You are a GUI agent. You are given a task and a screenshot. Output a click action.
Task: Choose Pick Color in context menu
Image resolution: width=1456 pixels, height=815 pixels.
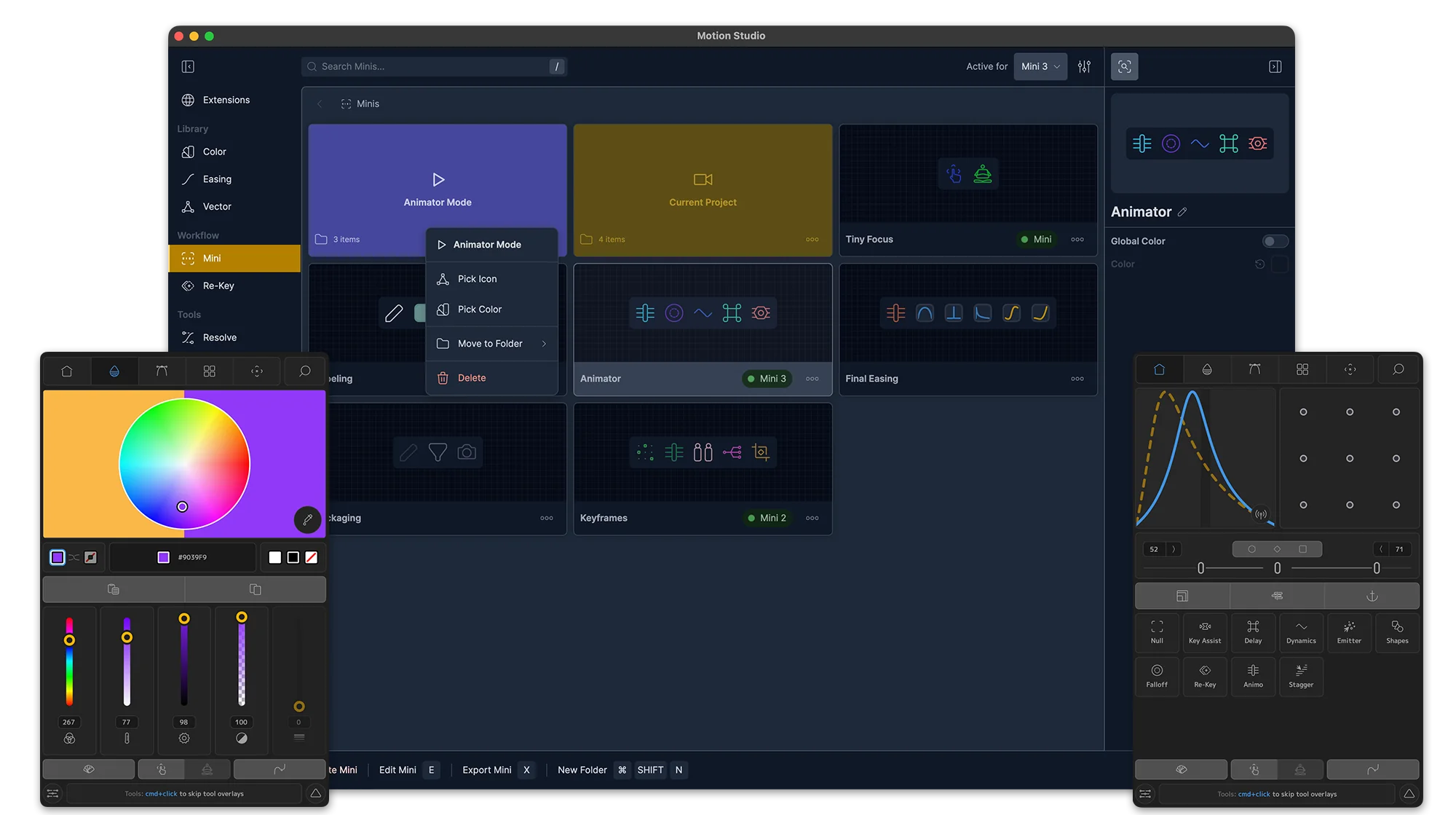[491, 310]
